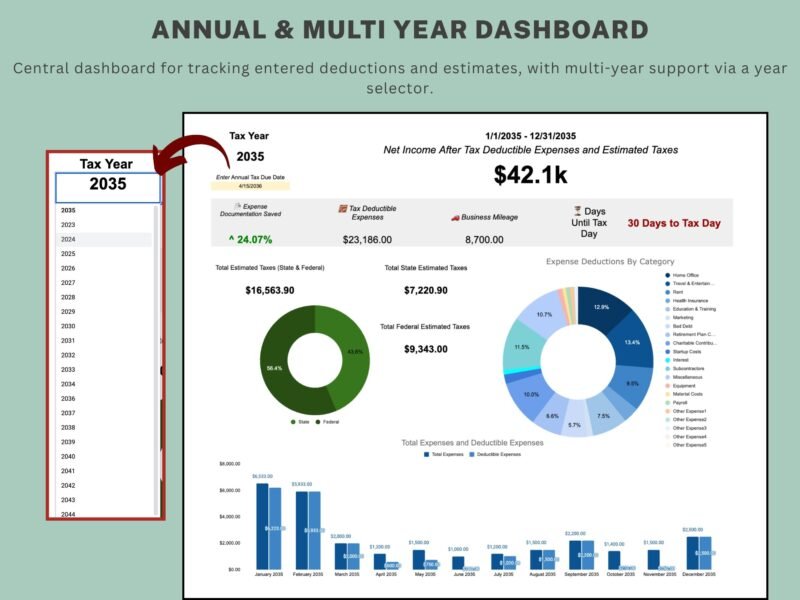Click the $9,343.00 federal taxes value
800x600 pixels.
(426, 349)
